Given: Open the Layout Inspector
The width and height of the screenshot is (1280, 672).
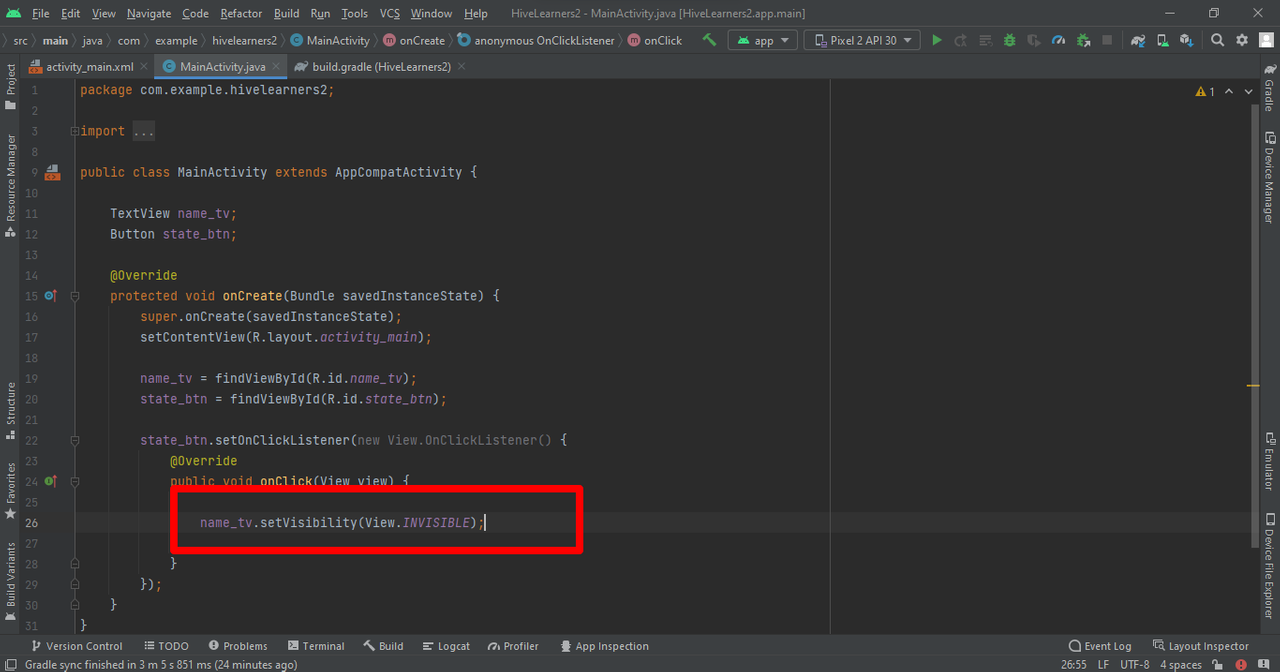Looking at the screenshot, I should point(1200,646).
